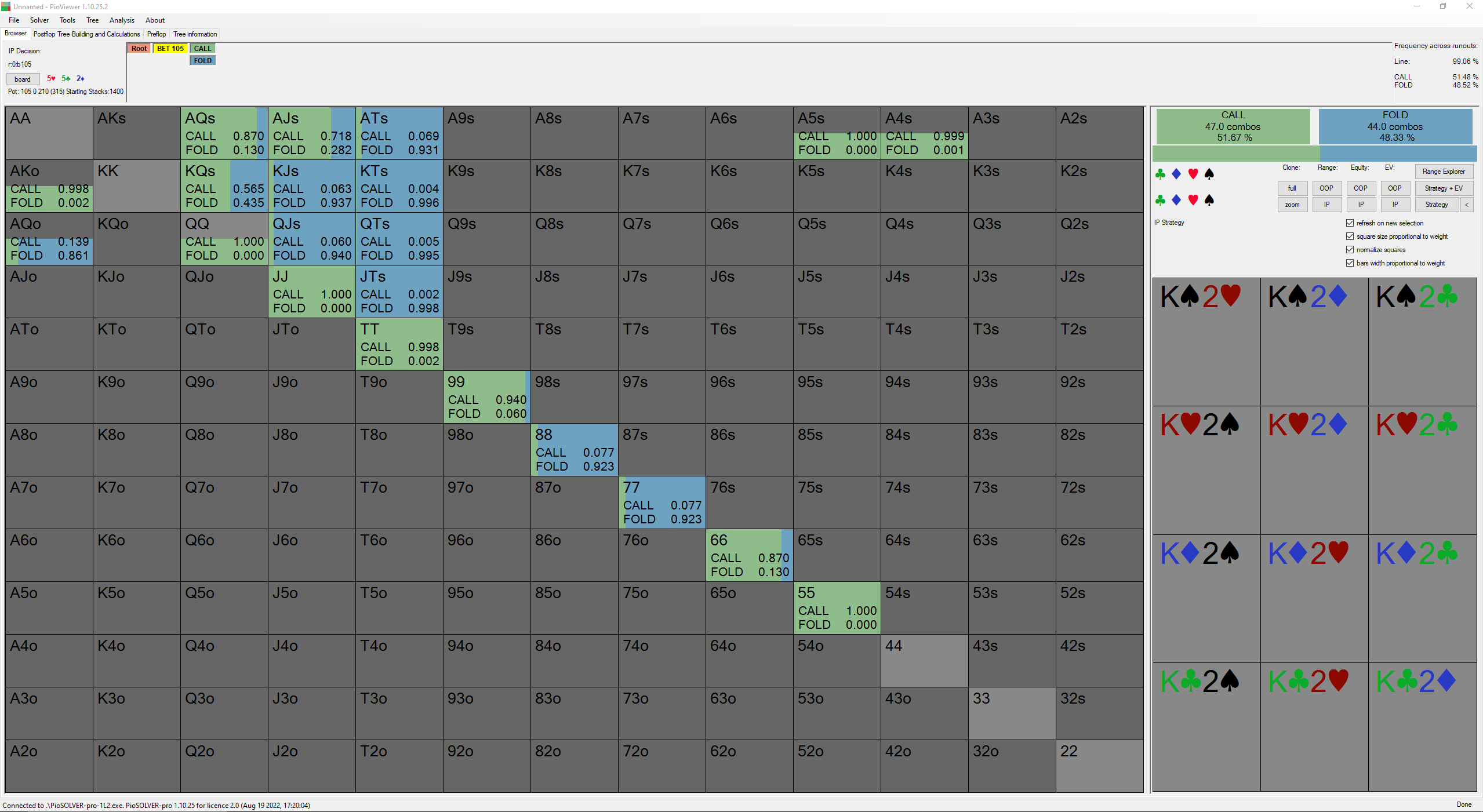Click the blue FOLD summary box
The image size is (1483, 812).
click(1395, 126)
